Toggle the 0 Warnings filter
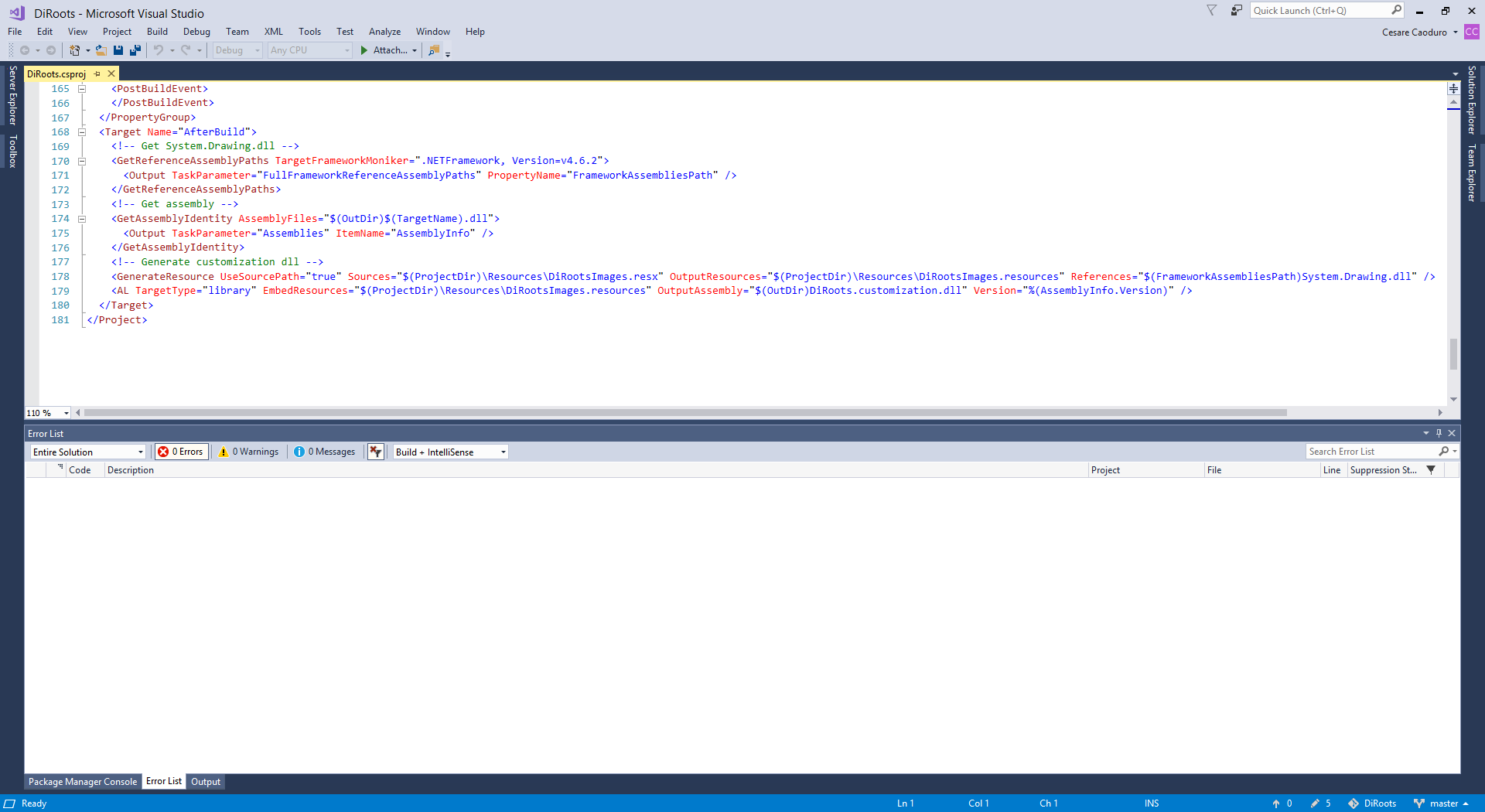Image resolution: width=1485 pixels, height=812 pixels. tap(249, 452)
